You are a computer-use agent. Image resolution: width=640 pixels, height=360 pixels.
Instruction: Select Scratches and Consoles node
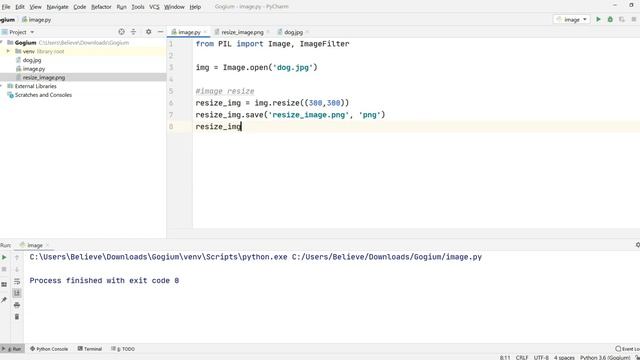43,95
